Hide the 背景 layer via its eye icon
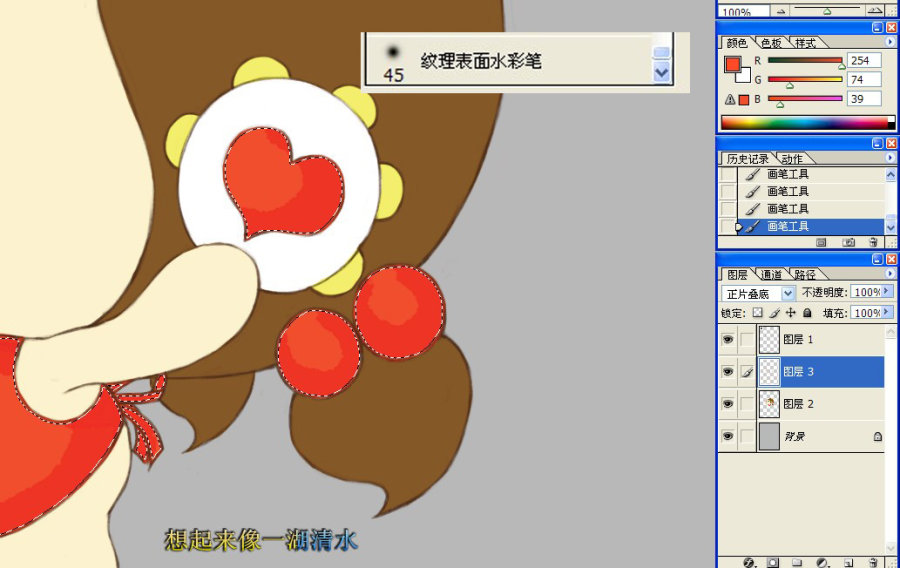This screenshot has height=568, width=900. pos(728,436)
